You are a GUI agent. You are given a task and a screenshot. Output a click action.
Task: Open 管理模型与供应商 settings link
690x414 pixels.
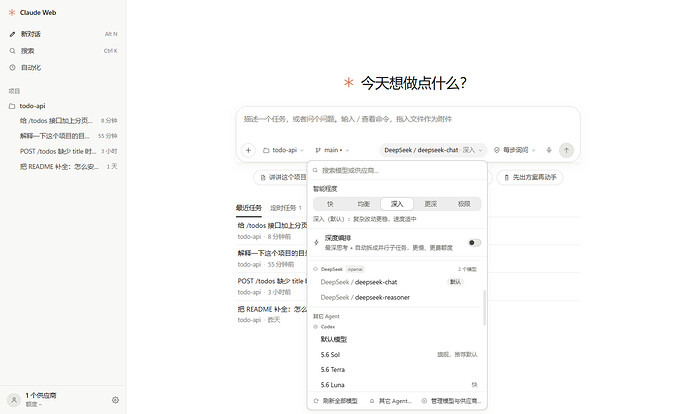451,401
